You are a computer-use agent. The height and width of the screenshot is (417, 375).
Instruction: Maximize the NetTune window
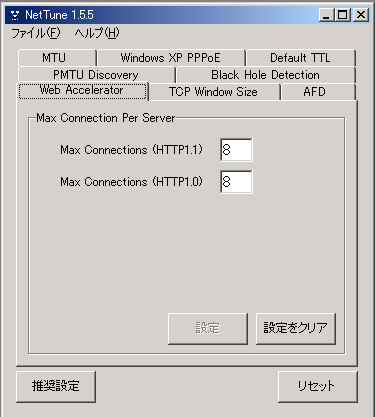[343, 15]
